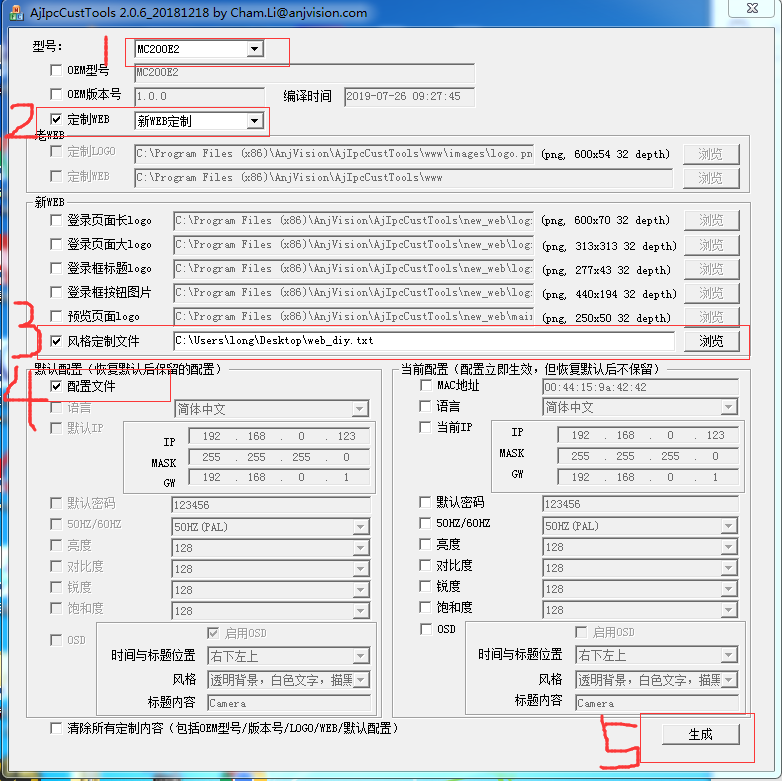Uncheck the 配置文件 checkbox
Viewport: 782px width, 781px height.
tap(56, 386)
